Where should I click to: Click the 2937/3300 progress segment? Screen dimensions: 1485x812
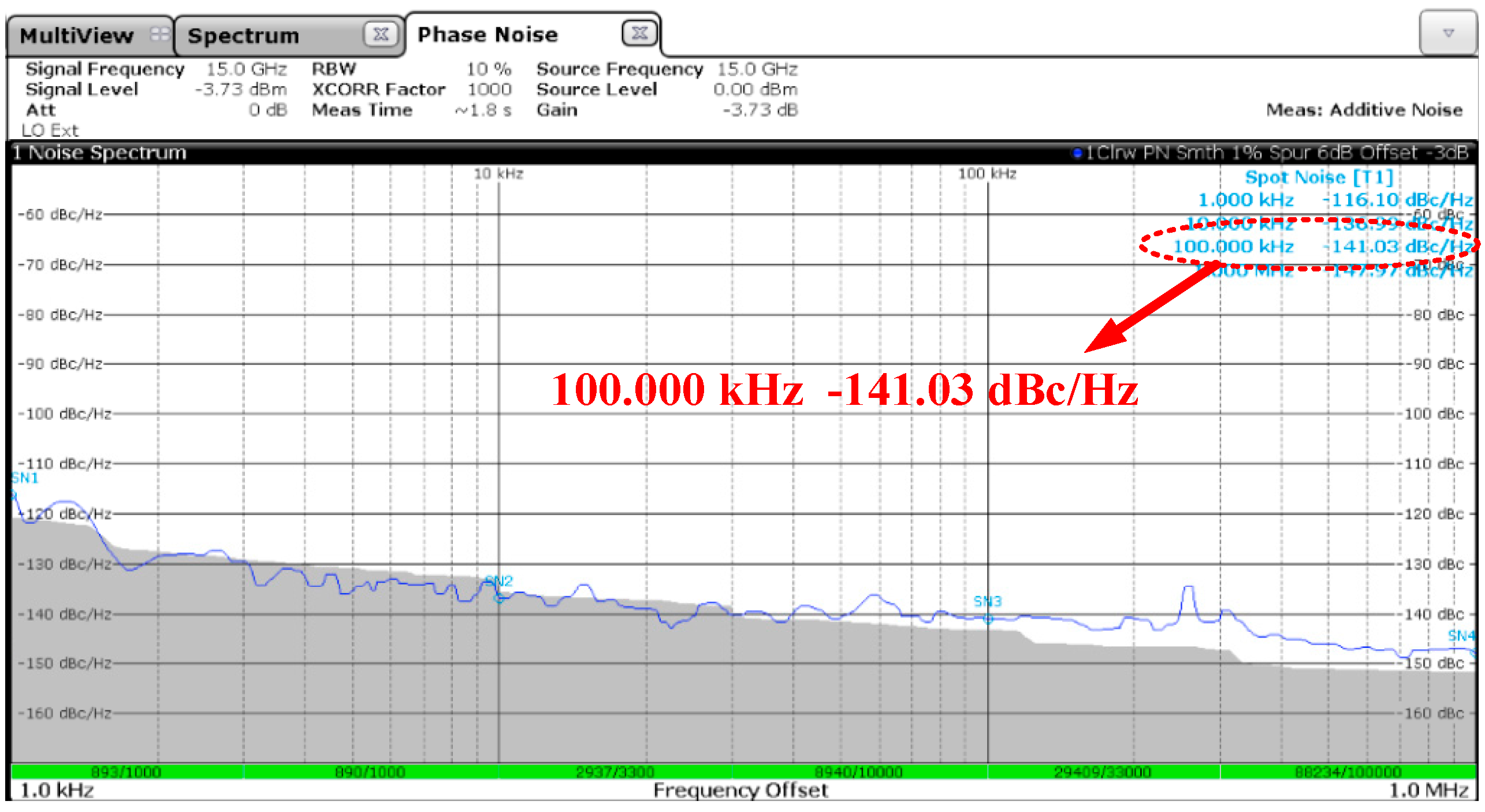(615, 772)
